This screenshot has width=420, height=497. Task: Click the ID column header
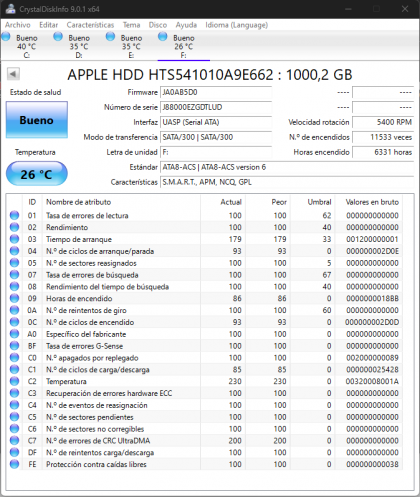click(32, 202)
